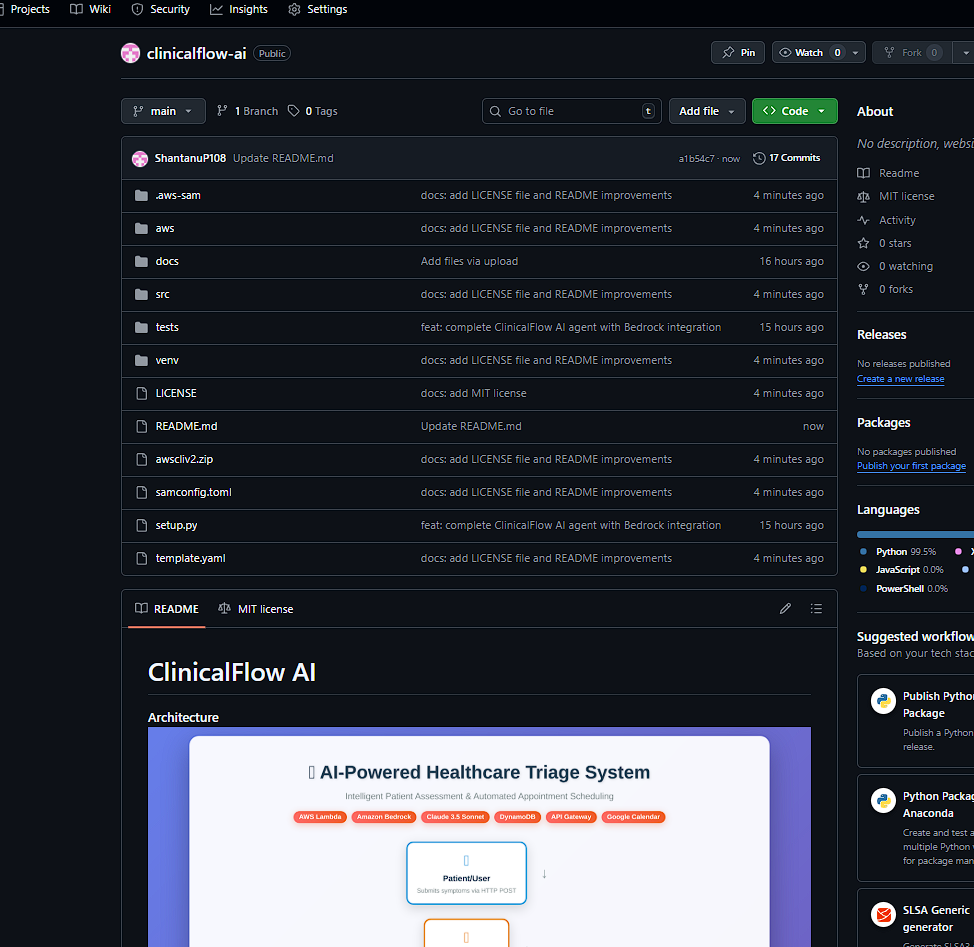Open the .aws-sam folder
The image size is (974, 947).
coord(178,195)
